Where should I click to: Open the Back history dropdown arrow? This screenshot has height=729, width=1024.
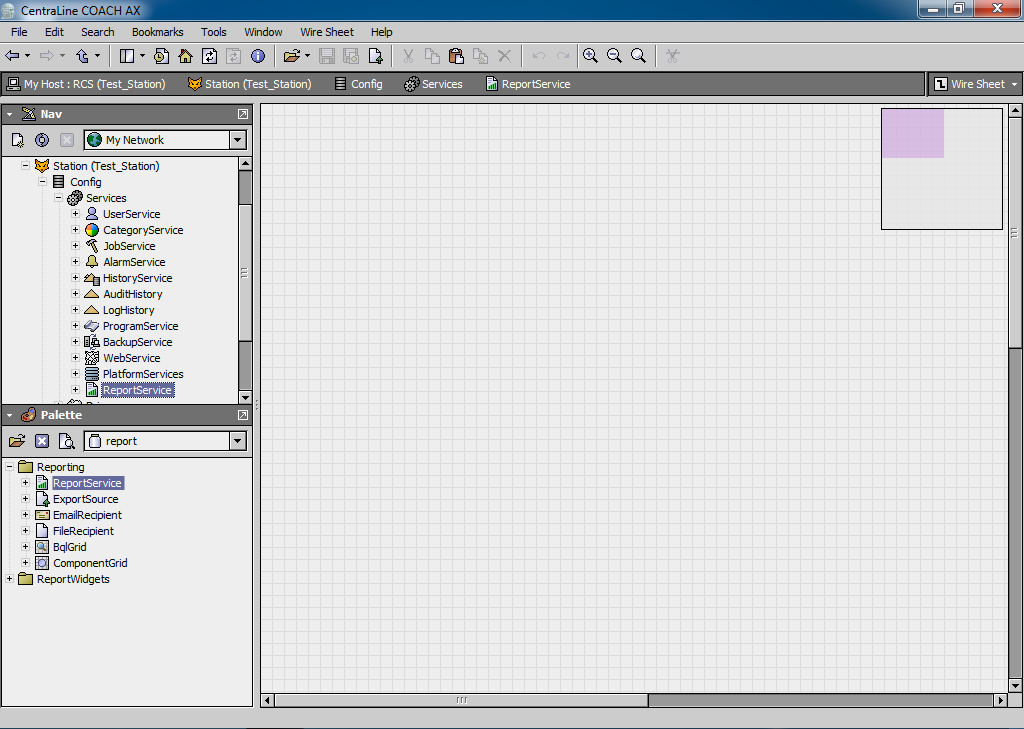27,56
